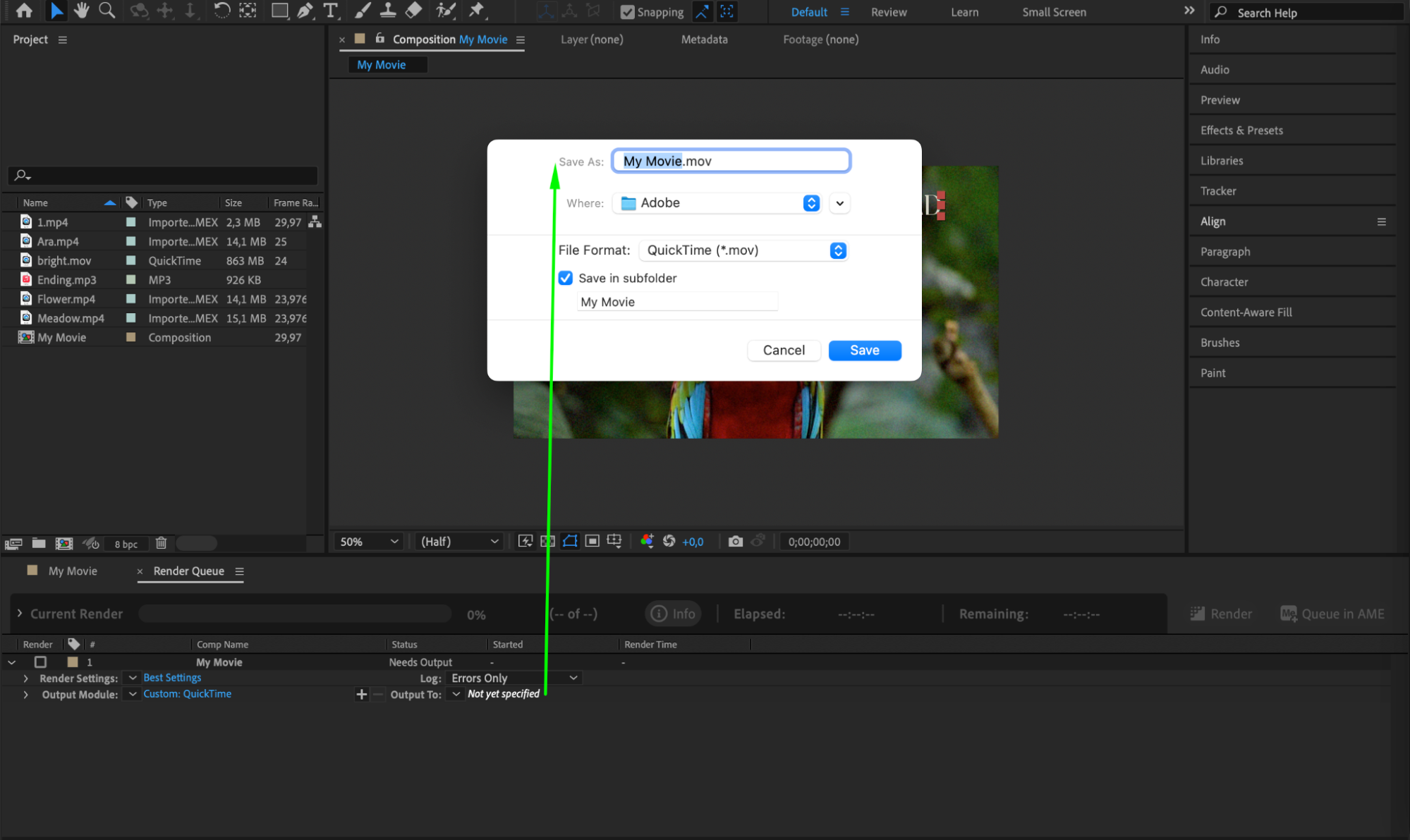
Task: Select the Zoom magnifier tool
Action: tap(107, 11)
